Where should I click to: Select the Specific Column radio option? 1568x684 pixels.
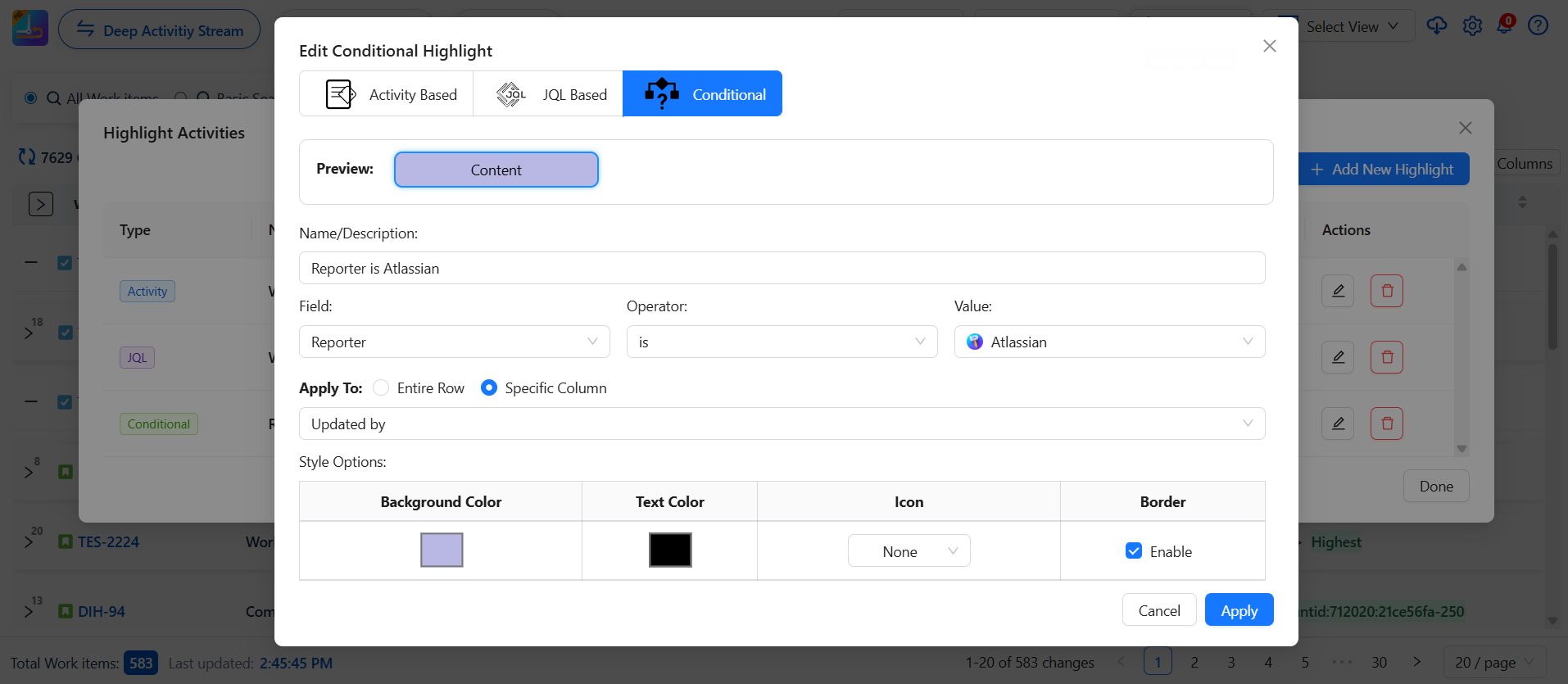(489, 388)
